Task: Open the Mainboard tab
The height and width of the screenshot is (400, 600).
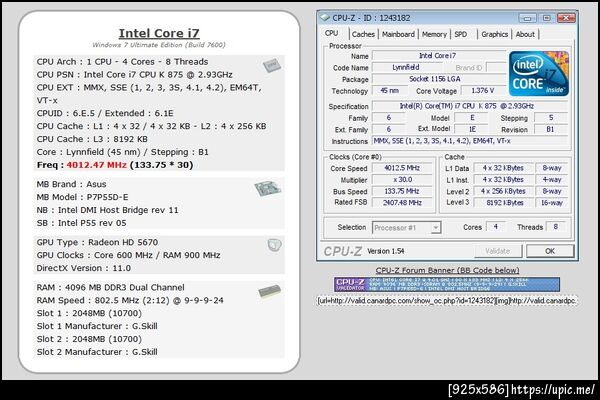Action: [x=398, y=34]
